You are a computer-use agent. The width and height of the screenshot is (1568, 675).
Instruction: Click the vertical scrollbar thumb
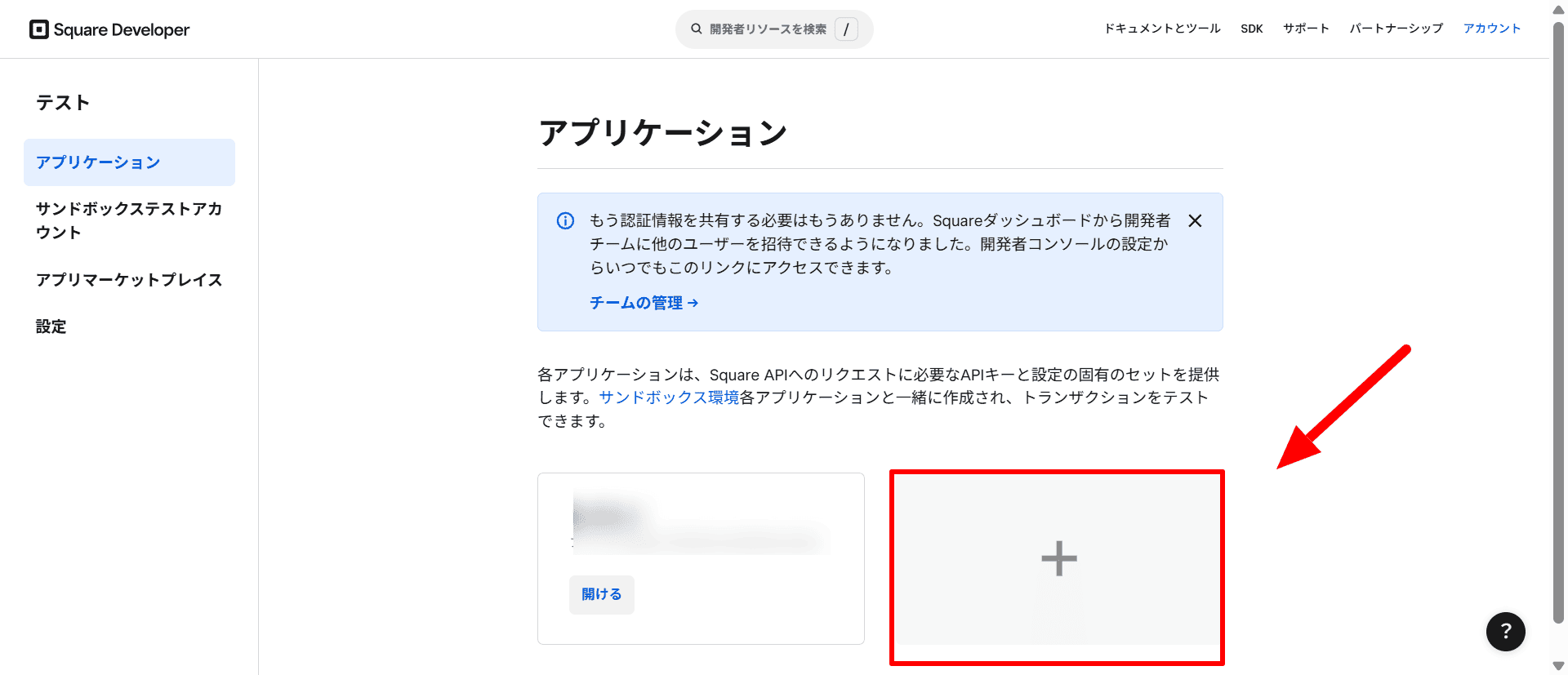pos(1558,322)
